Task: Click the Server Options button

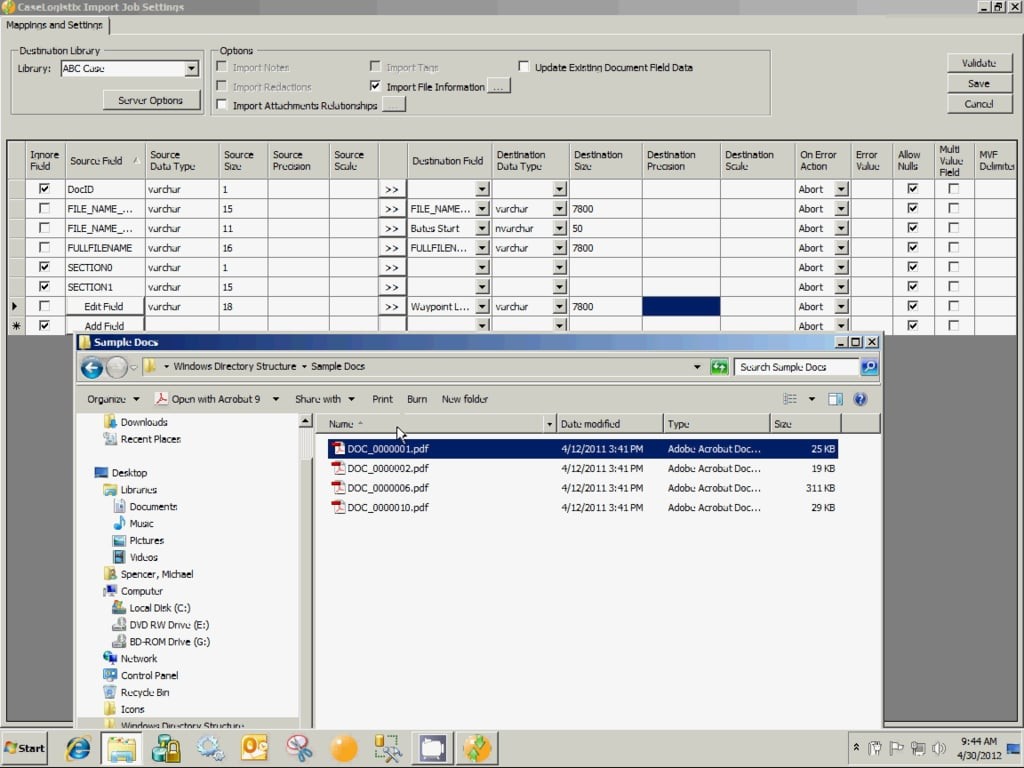Action: (x=150, y=100)
